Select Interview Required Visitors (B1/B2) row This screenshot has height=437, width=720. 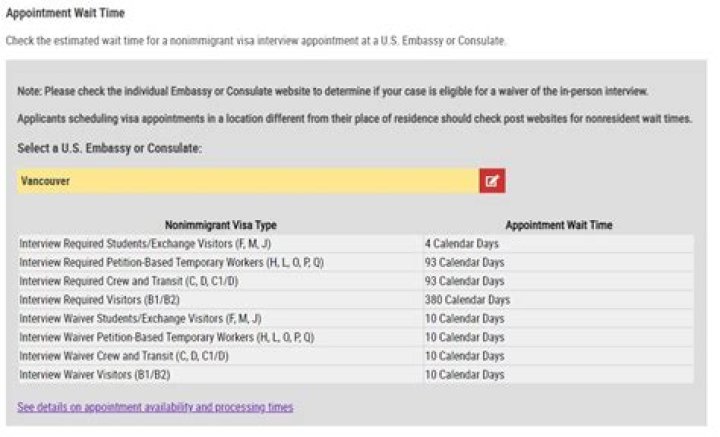pos(356,300)
